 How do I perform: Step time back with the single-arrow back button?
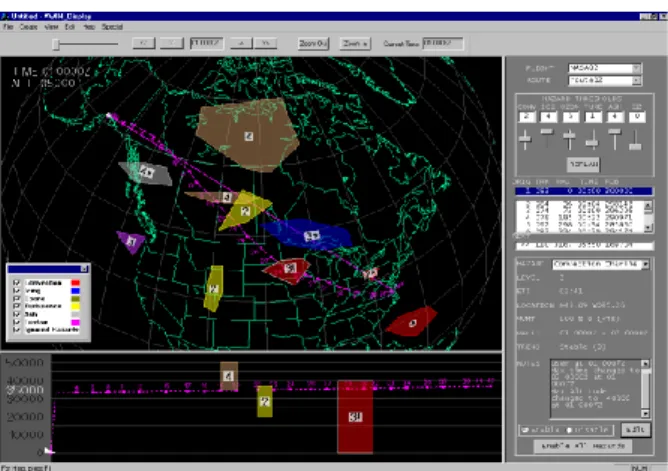(172, 43)
